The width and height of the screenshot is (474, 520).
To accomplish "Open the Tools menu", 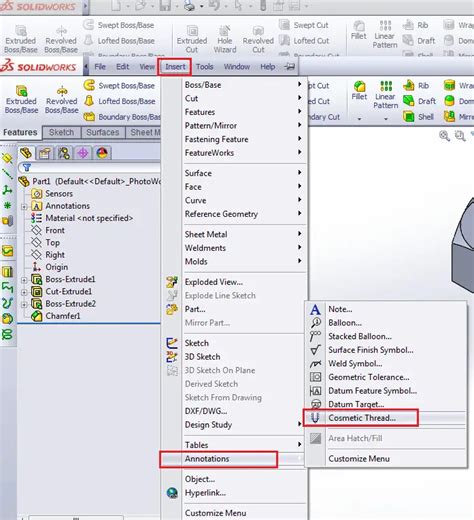I will click(x=204, y=67).
